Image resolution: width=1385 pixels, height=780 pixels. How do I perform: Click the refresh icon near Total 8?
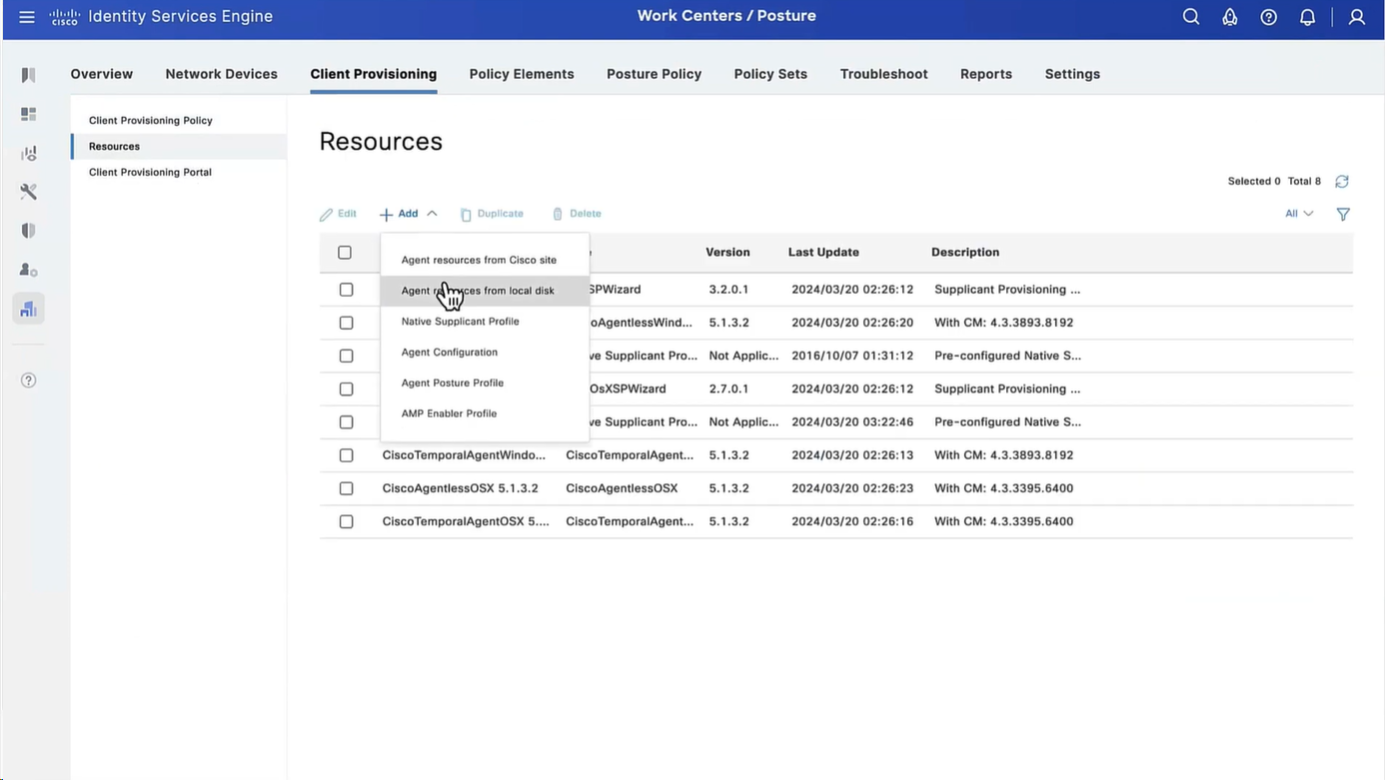click(x=1342, y=182)
